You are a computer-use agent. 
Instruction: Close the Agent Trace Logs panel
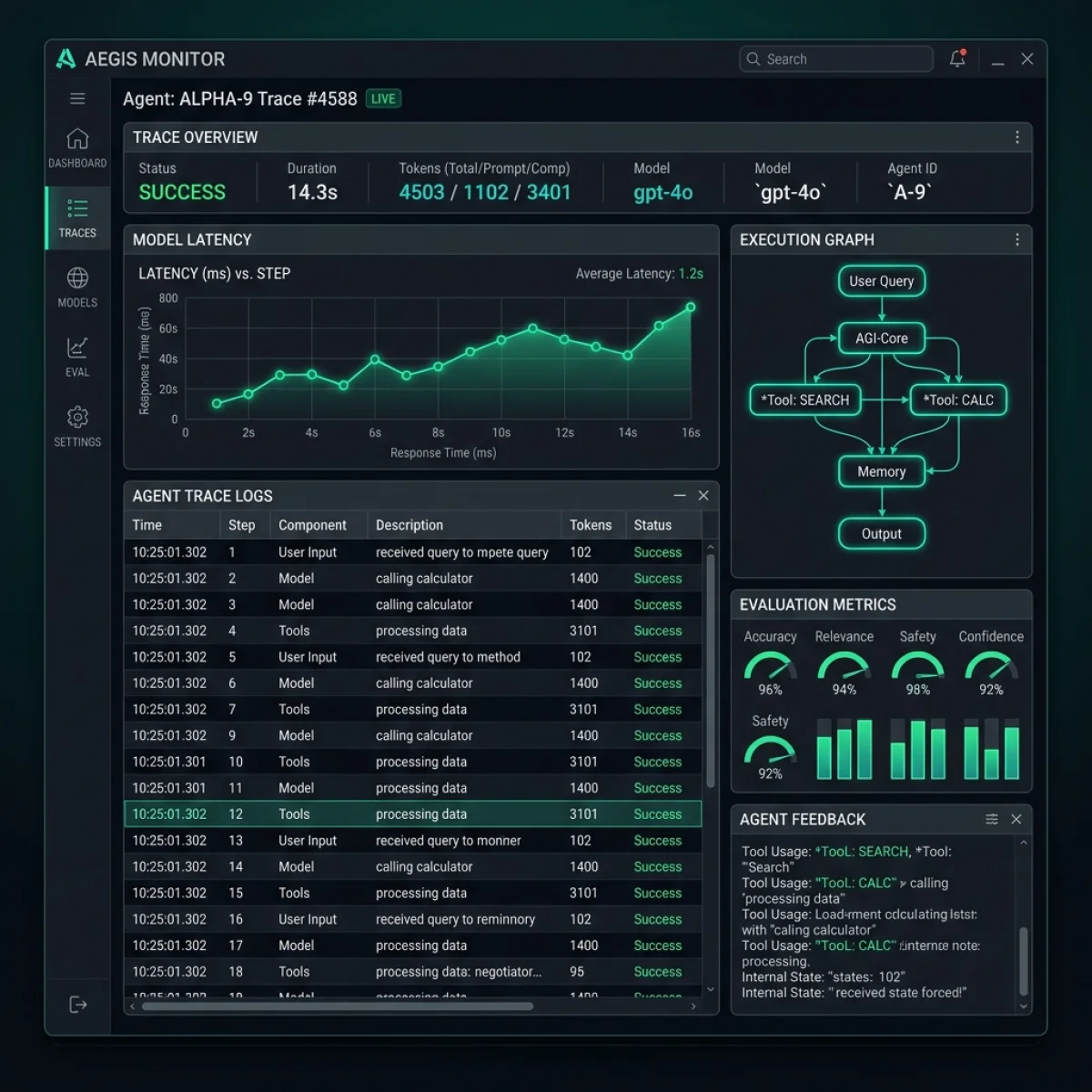point(703,495)
